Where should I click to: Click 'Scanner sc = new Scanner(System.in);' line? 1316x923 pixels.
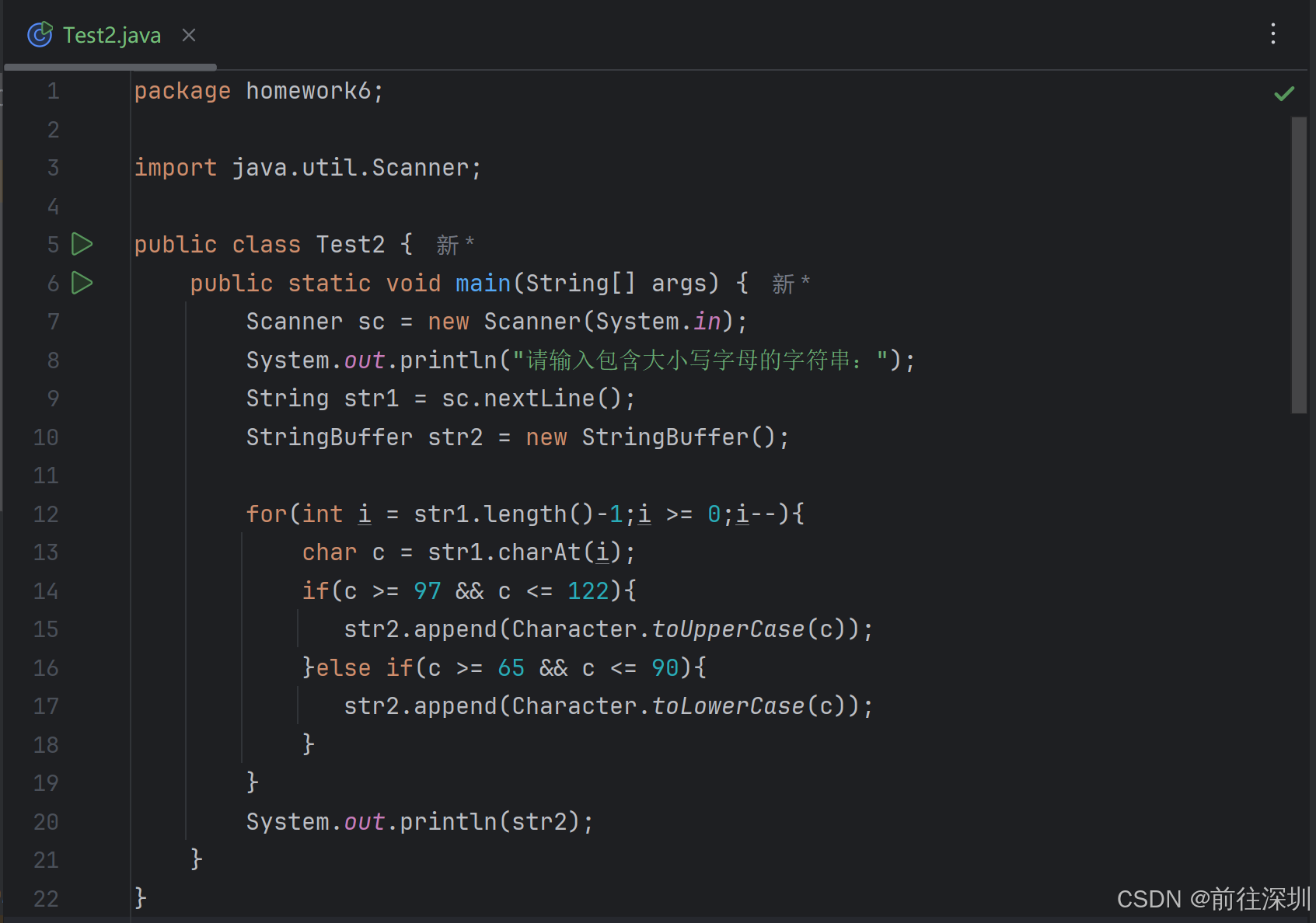pos(497,322)
